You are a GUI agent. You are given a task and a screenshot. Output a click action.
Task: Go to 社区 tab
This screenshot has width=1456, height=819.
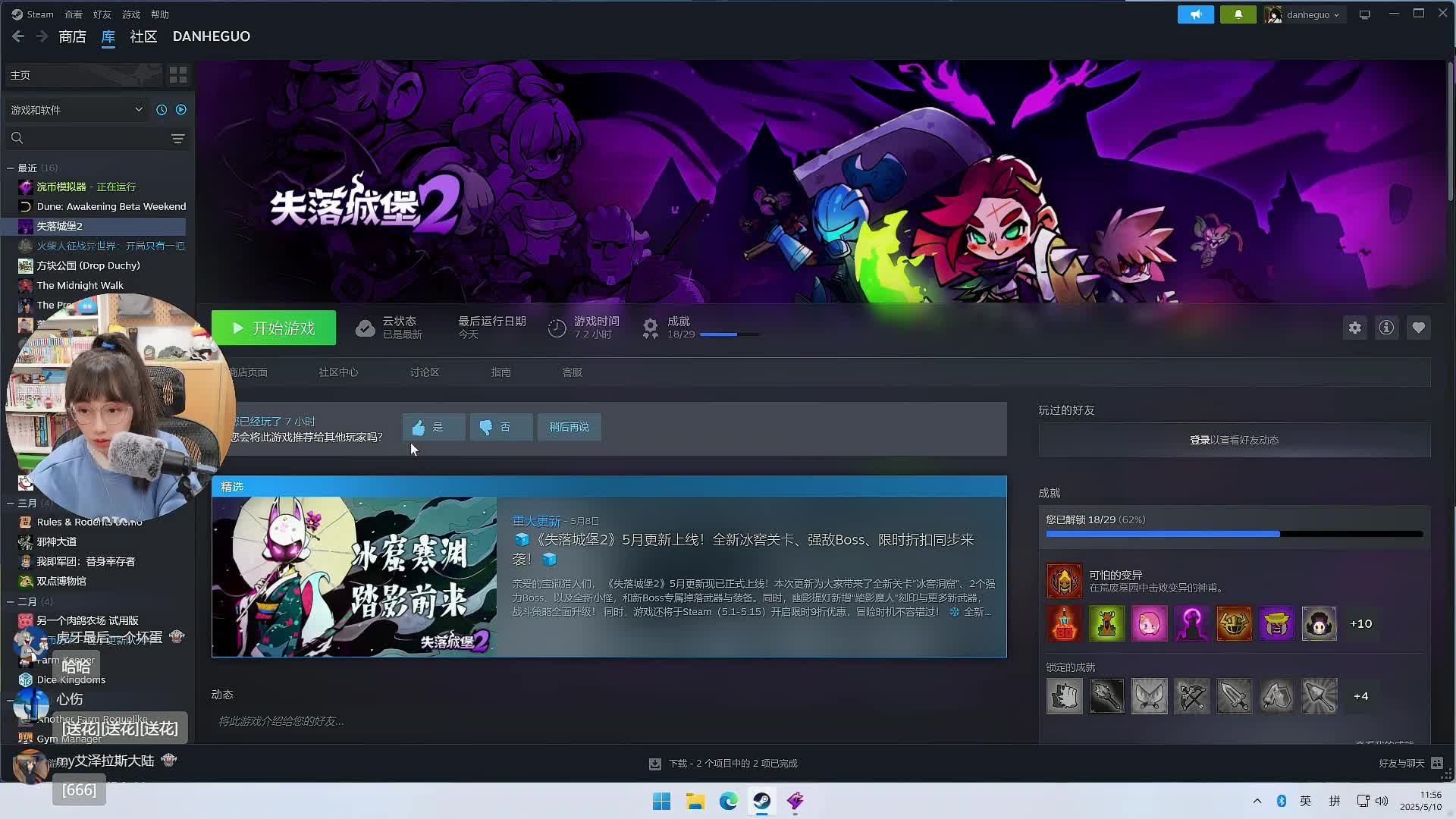tap(143, 36)
